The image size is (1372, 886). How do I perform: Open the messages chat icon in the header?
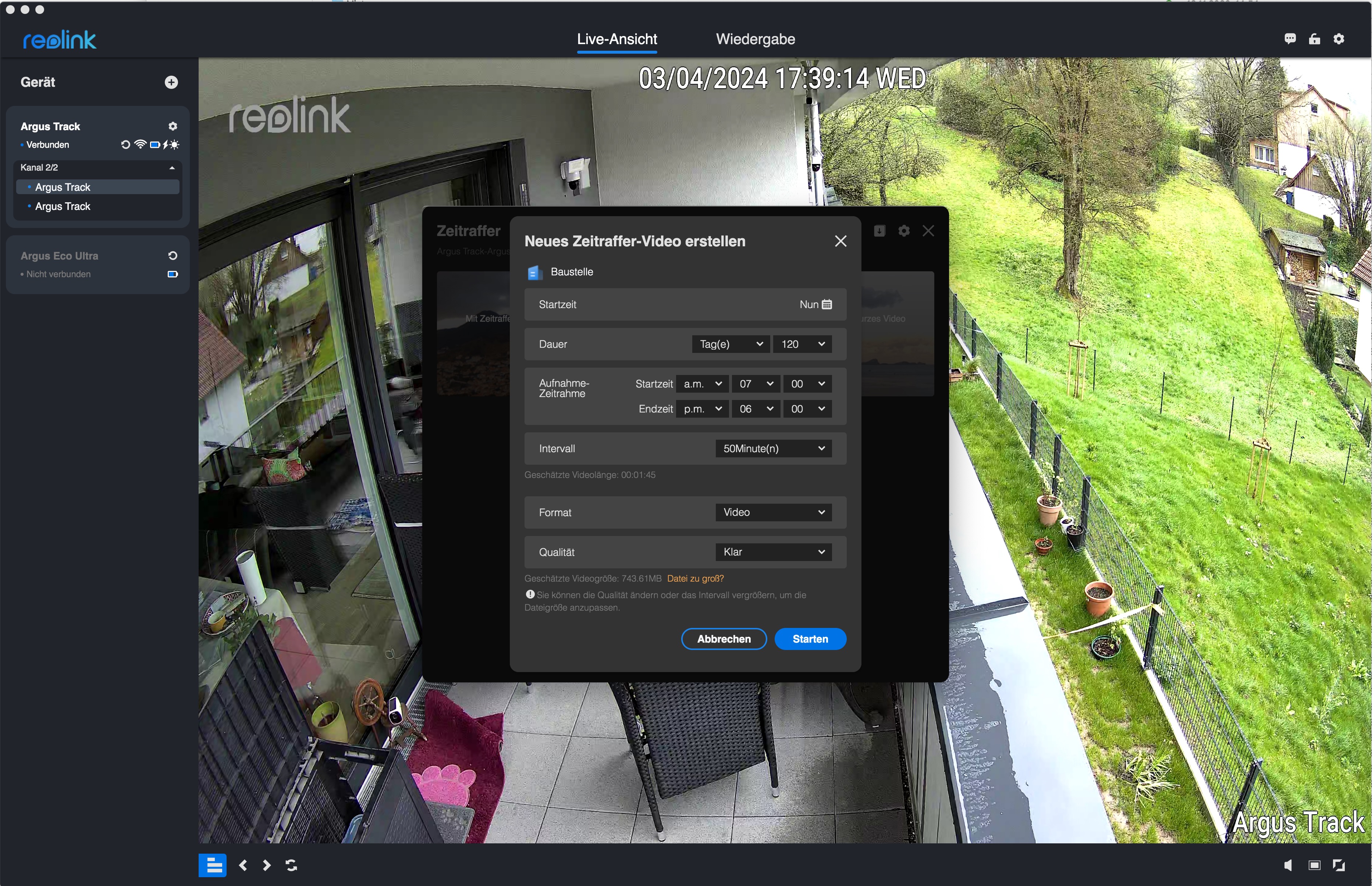[1290, 39]
